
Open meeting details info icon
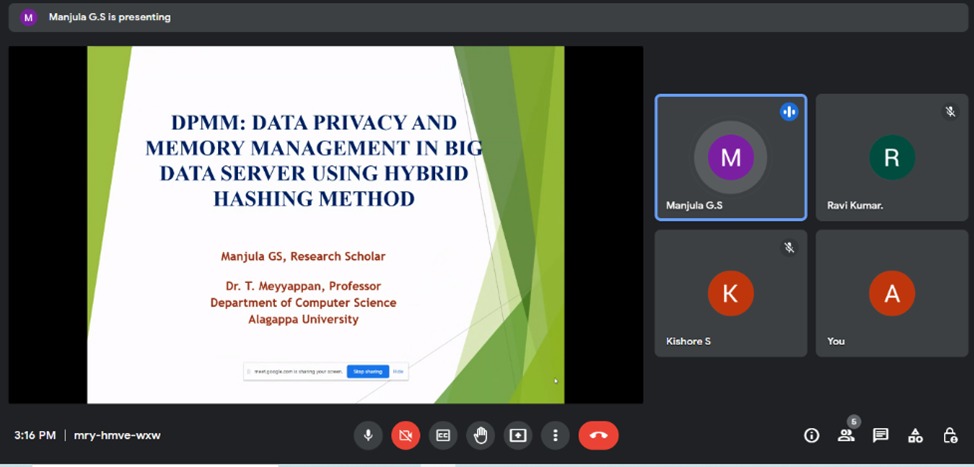pos(811,435)
